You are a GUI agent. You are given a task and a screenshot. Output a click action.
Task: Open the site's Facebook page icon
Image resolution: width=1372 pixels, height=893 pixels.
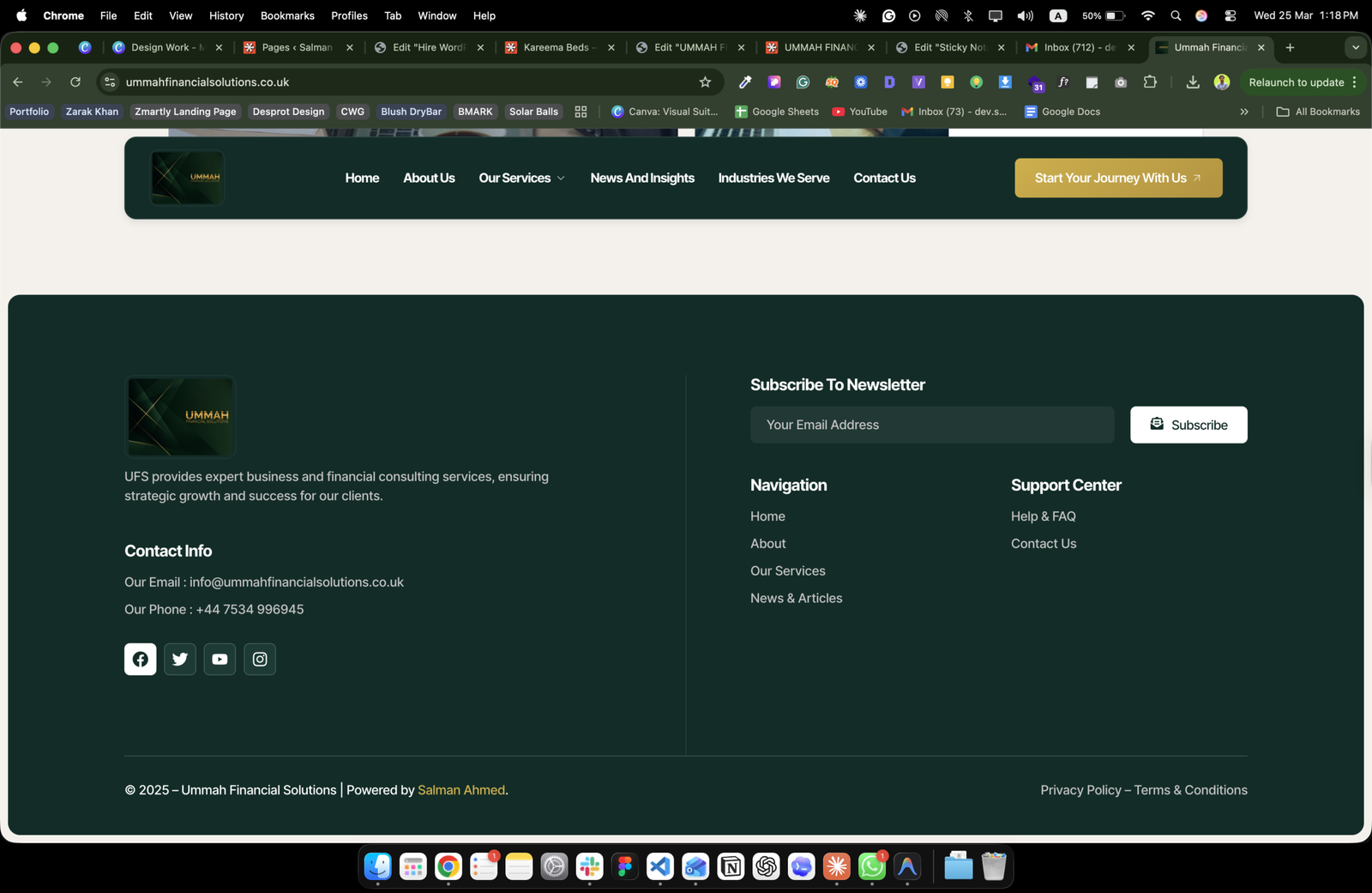pos(140,659)
